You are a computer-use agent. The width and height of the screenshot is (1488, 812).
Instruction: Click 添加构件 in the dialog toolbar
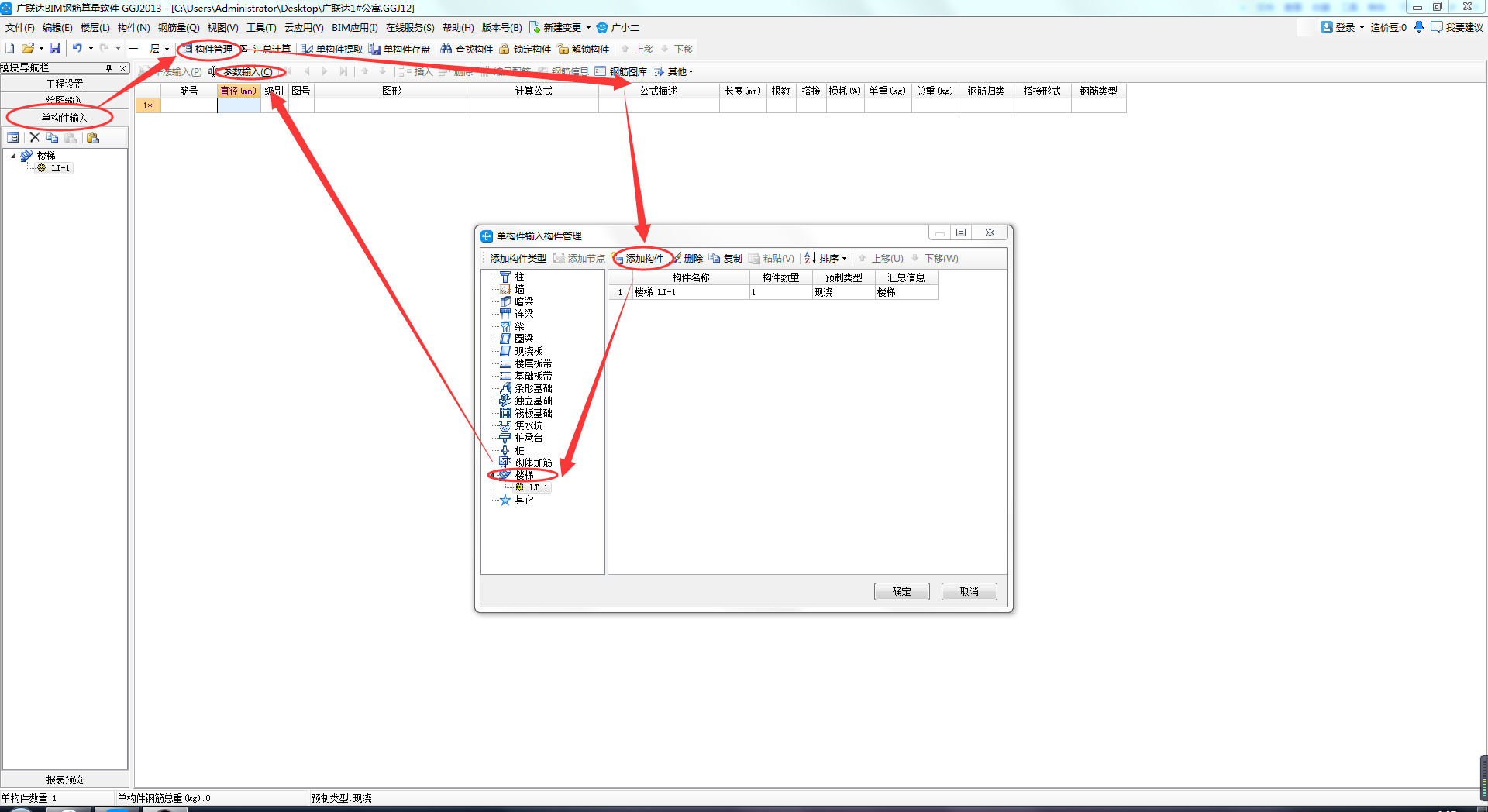639,259
